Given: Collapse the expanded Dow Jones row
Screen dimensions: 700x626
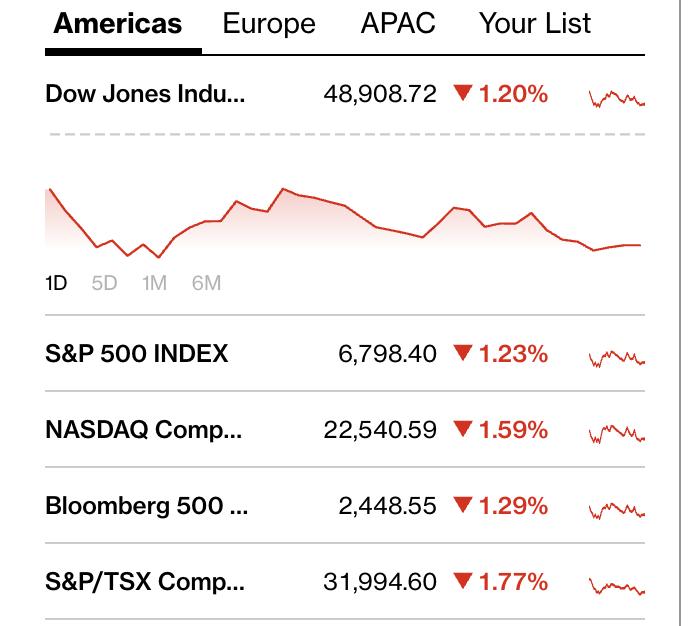Looking at the screenshot, I should [x=145, y=94].
